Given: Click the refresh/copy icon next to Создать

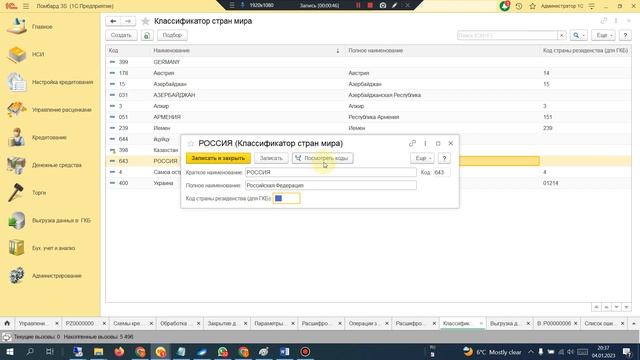Looking at the screenshot, I should click(x=147, y=36).
